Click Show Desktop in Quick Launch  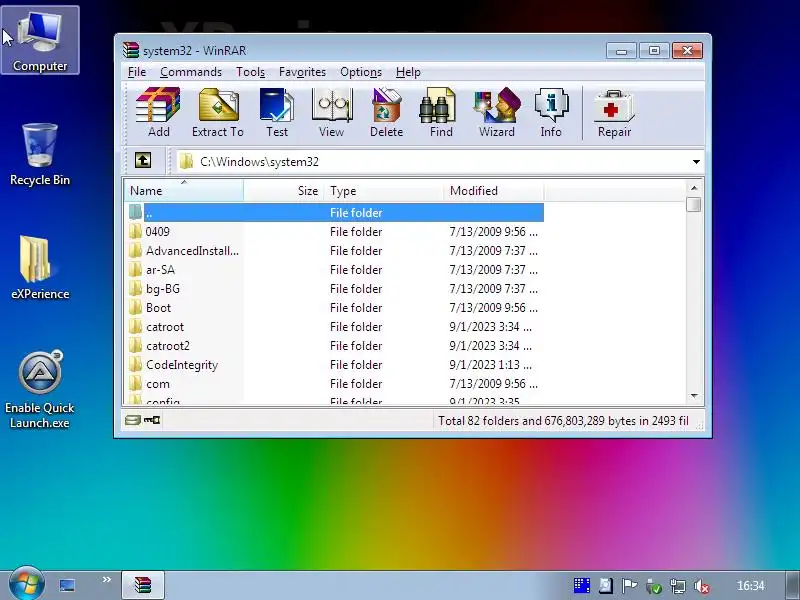[67, 585]
